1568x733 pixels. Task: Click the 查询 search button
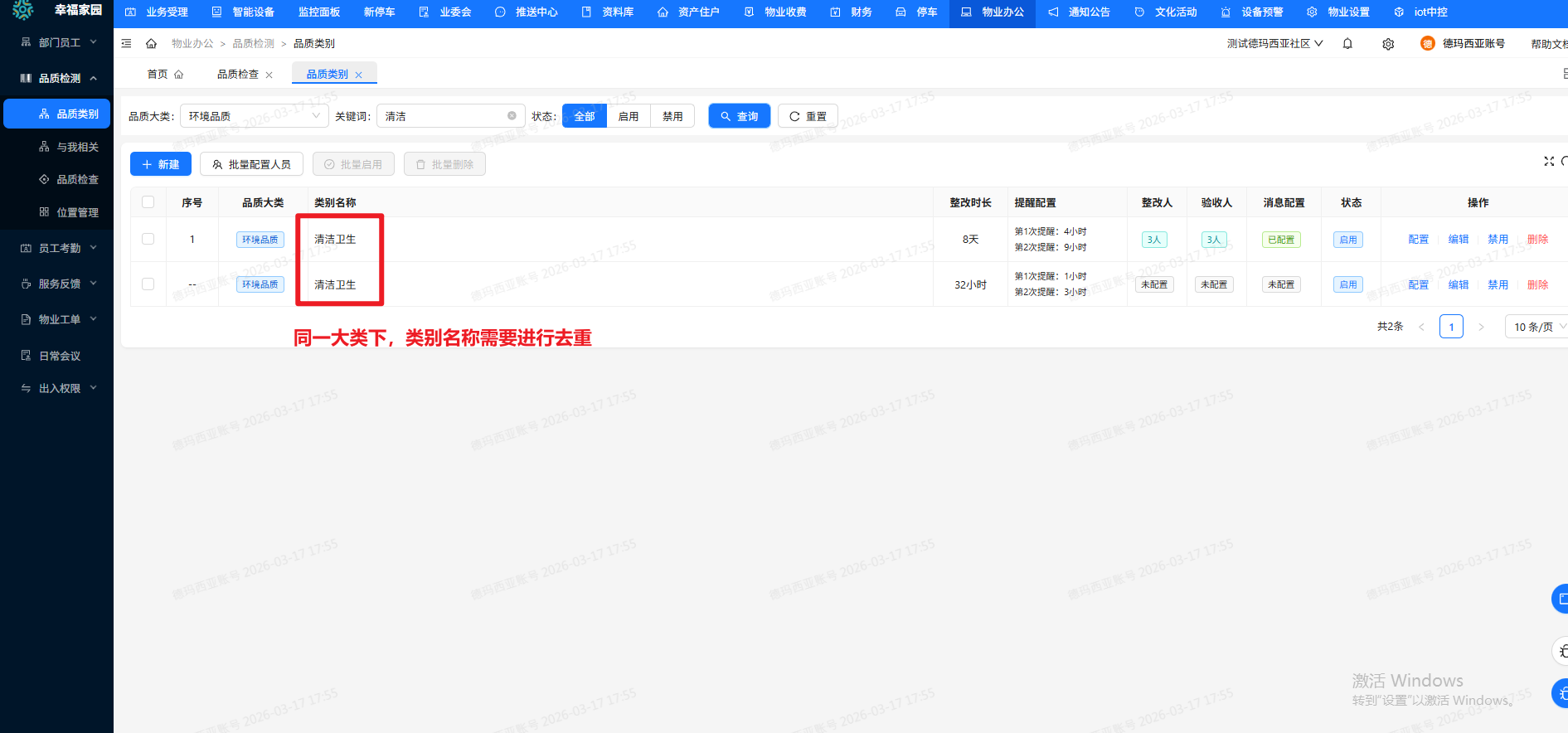tap(739, 116)
